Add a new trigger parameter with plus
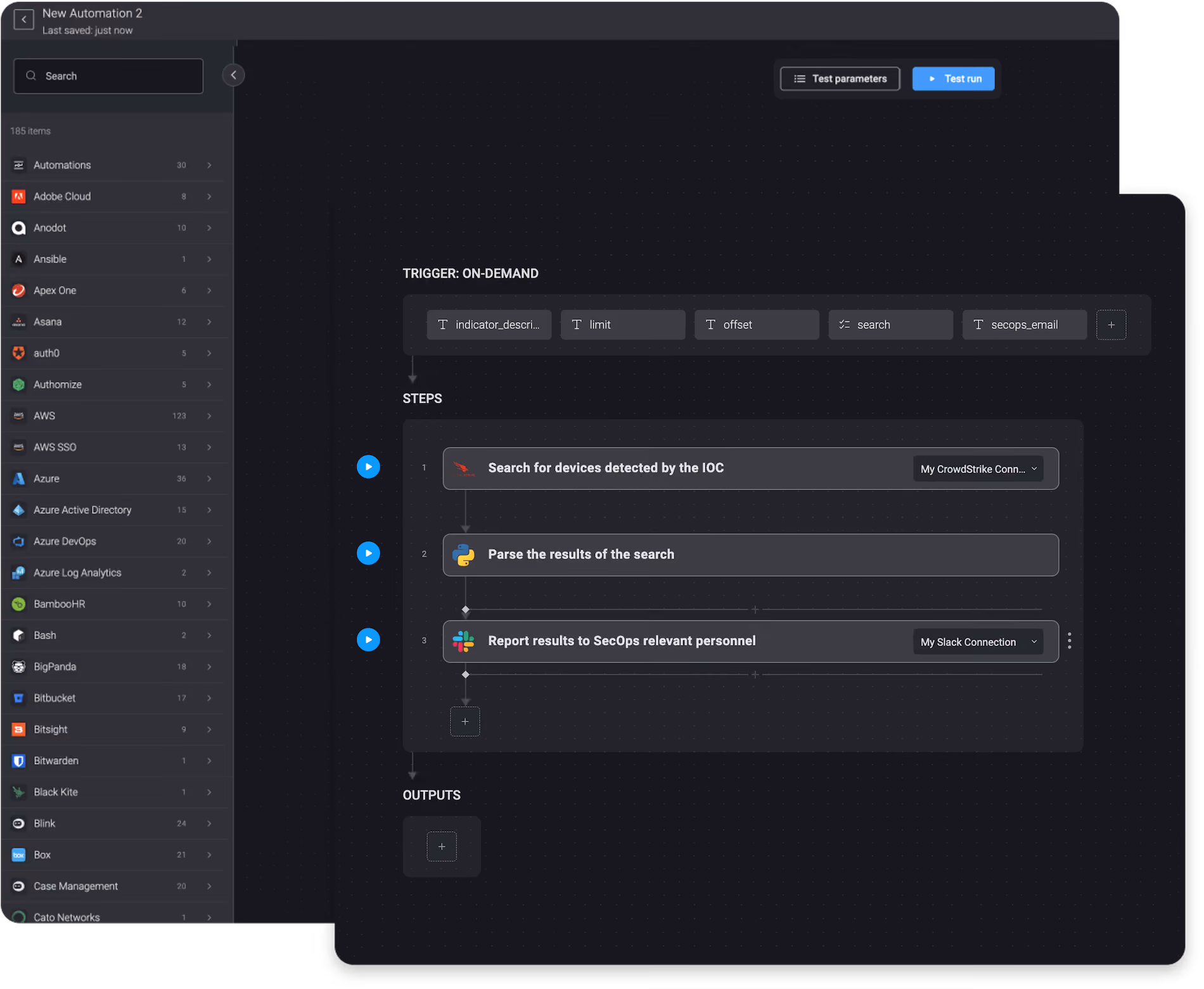 tap(1111, 325)
